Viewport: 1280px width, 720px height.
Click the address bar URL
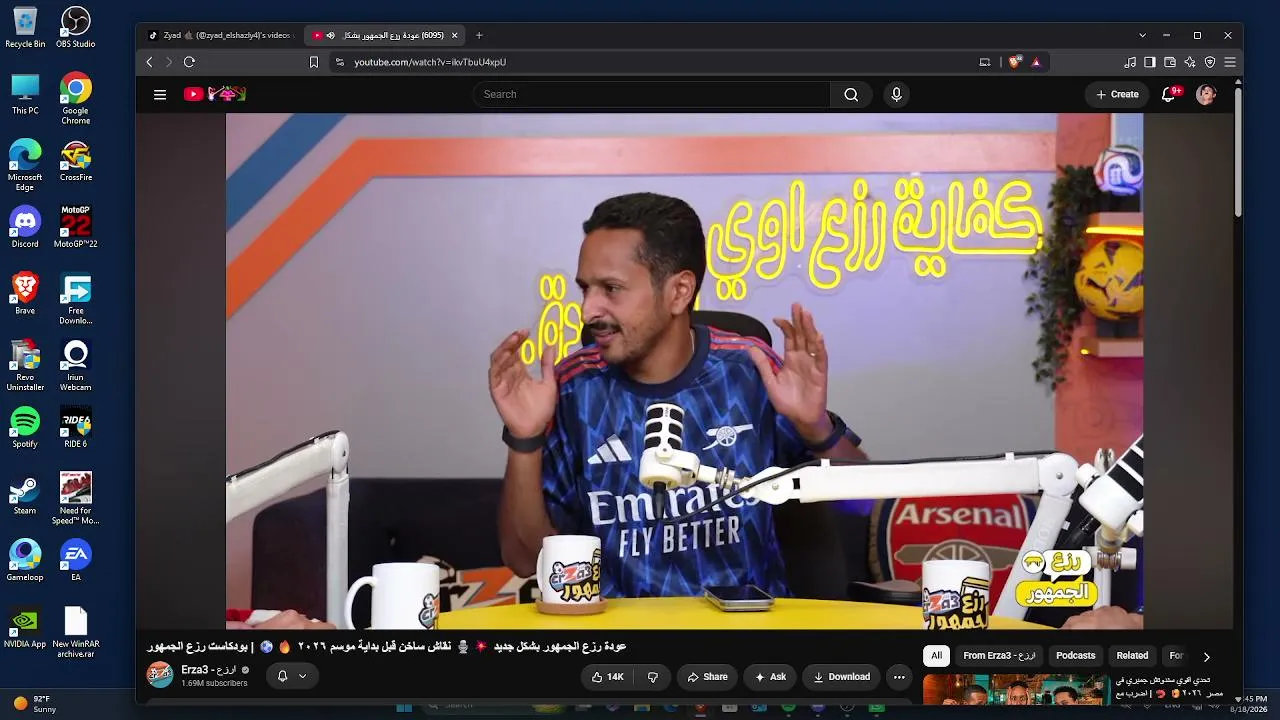(430, 62)
